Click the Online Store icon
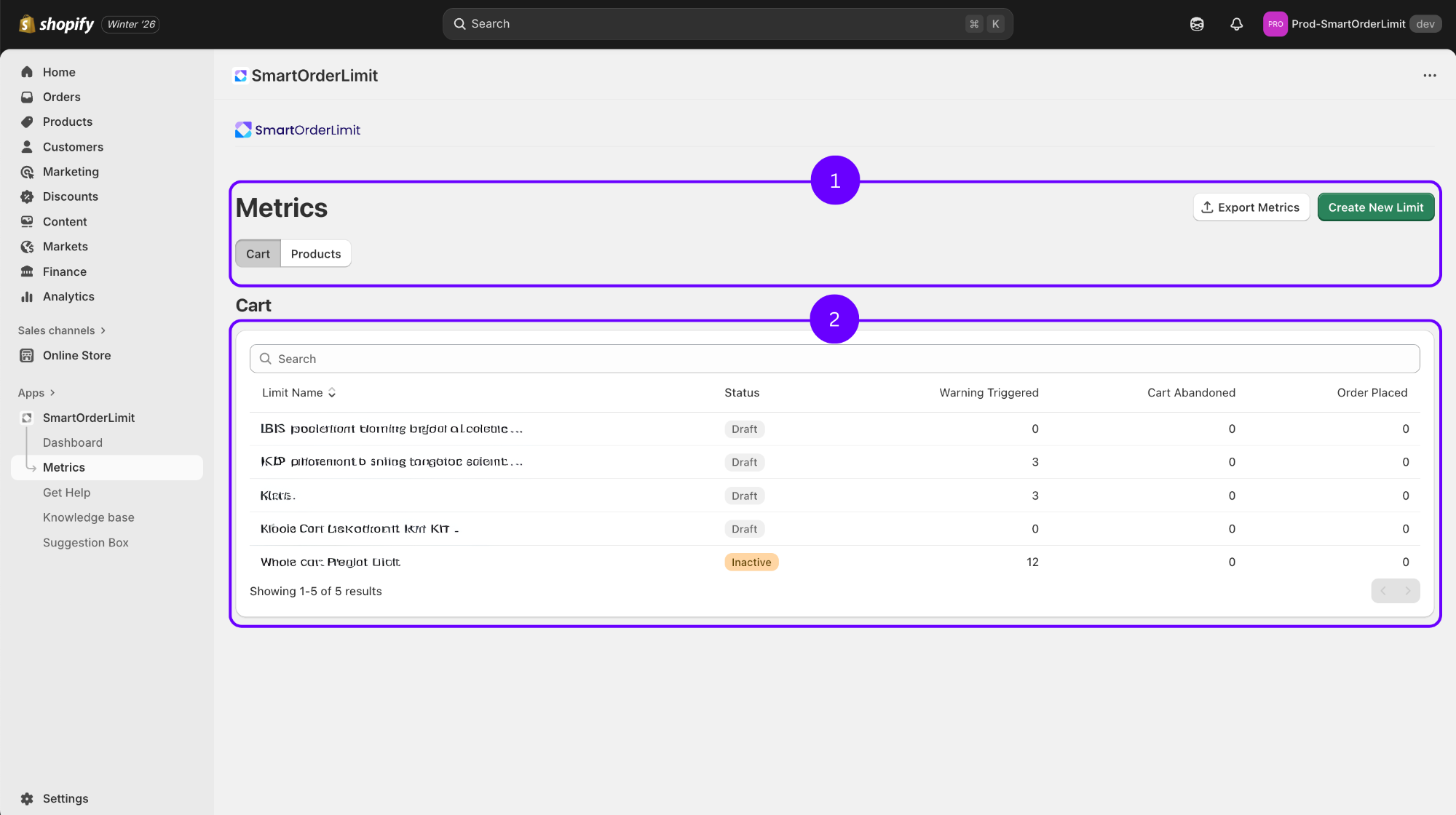 [x=27, y=355]
